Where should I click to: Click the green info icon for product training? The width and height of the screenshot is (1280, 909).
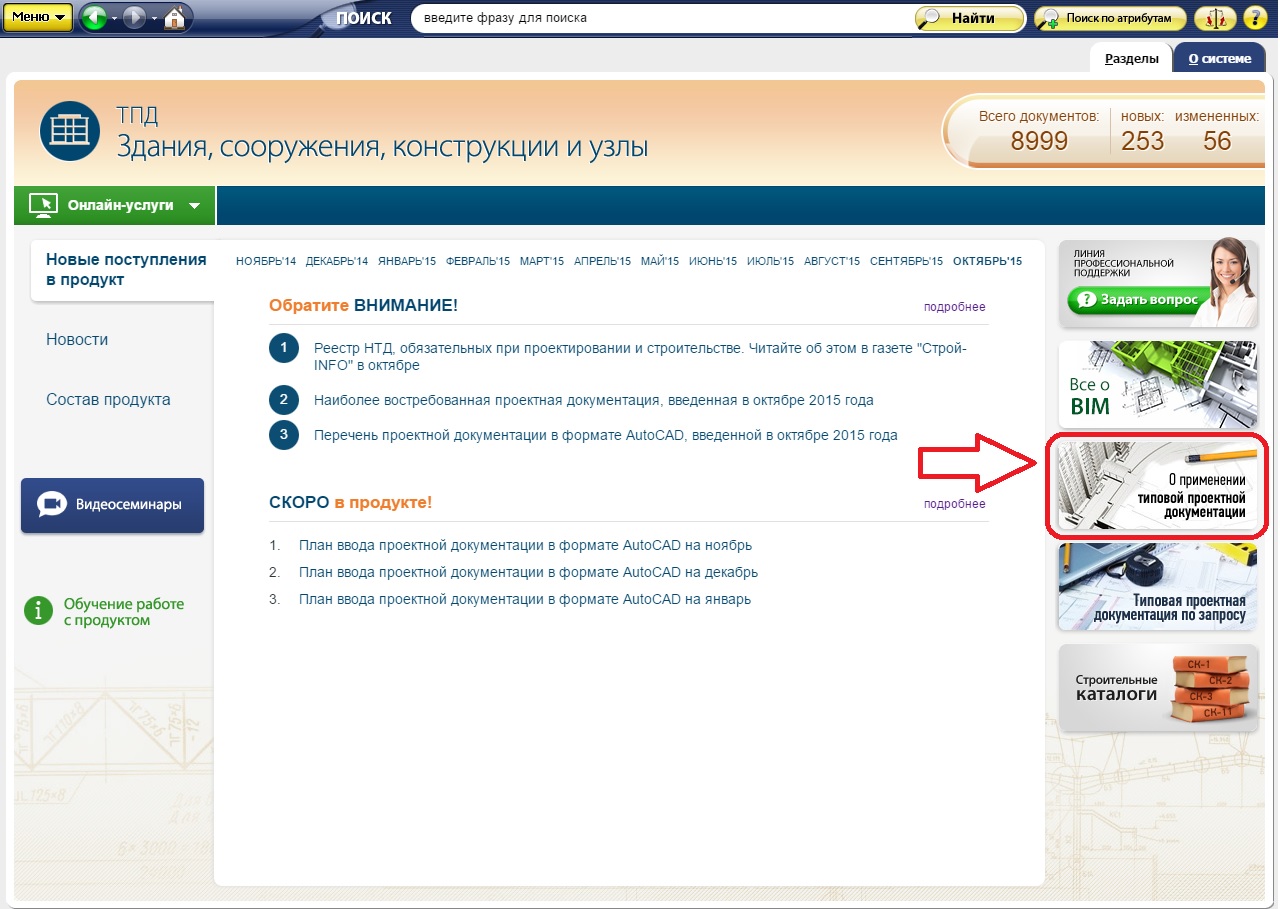tap(38, 610)
